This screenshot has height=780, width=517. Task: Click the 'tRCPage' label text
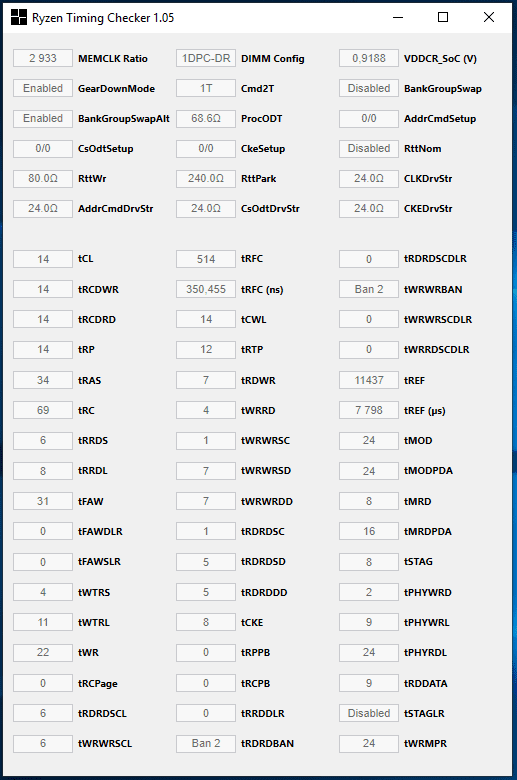[98, 683]
